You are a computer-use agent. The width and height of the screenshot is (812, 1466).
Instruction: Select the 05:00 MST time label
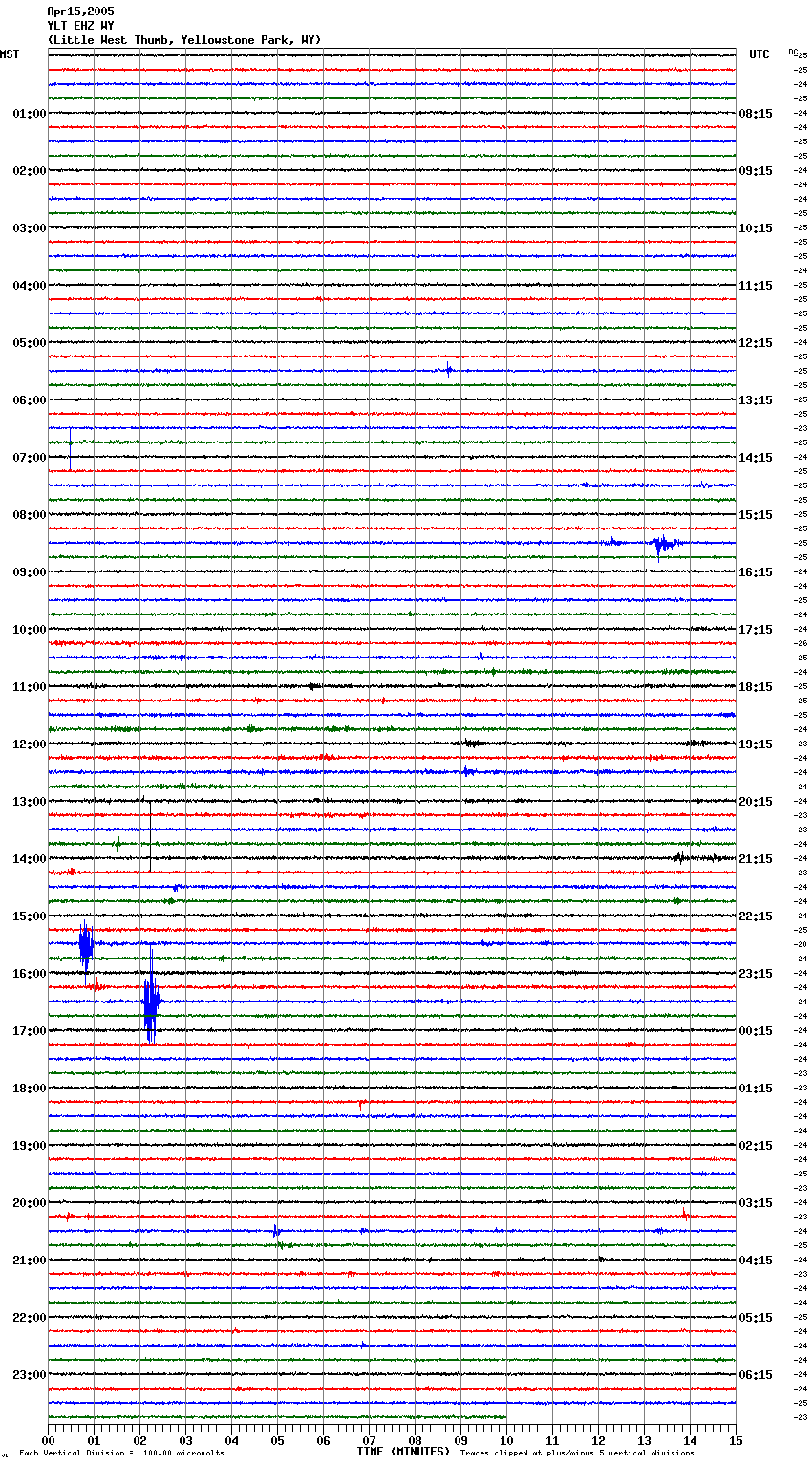point(30,343)
